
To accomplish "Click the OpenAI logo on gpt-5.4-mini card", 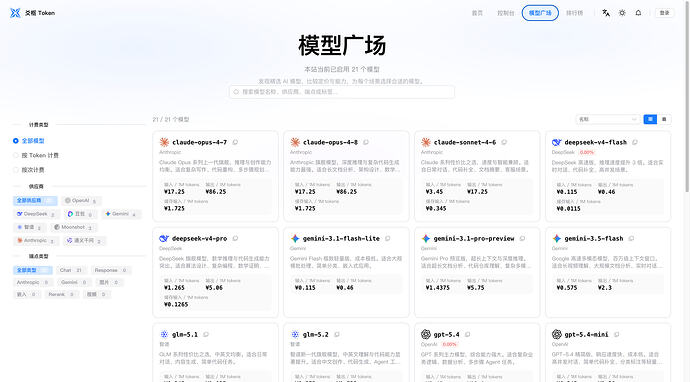I will [557, 334].
